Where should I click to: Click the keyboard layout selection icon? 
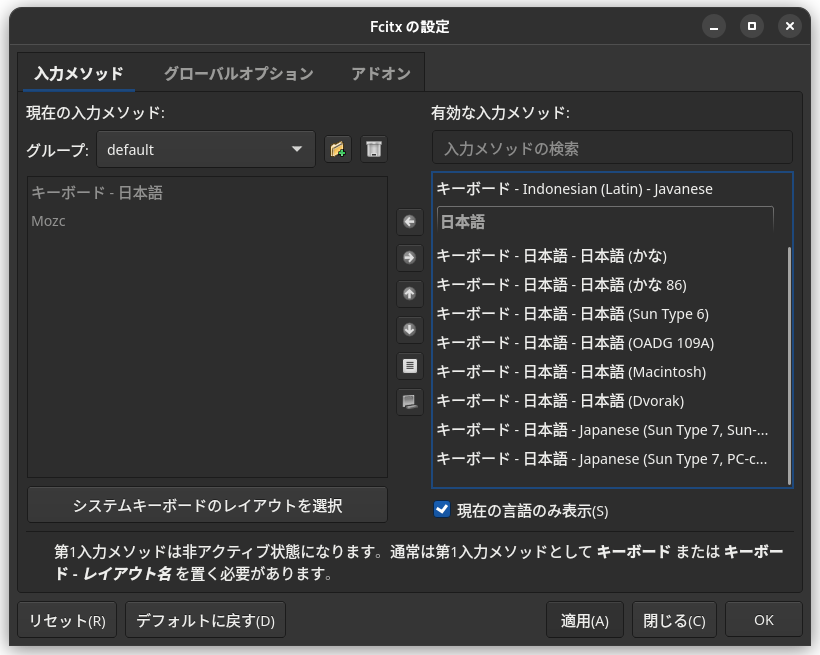409,402
